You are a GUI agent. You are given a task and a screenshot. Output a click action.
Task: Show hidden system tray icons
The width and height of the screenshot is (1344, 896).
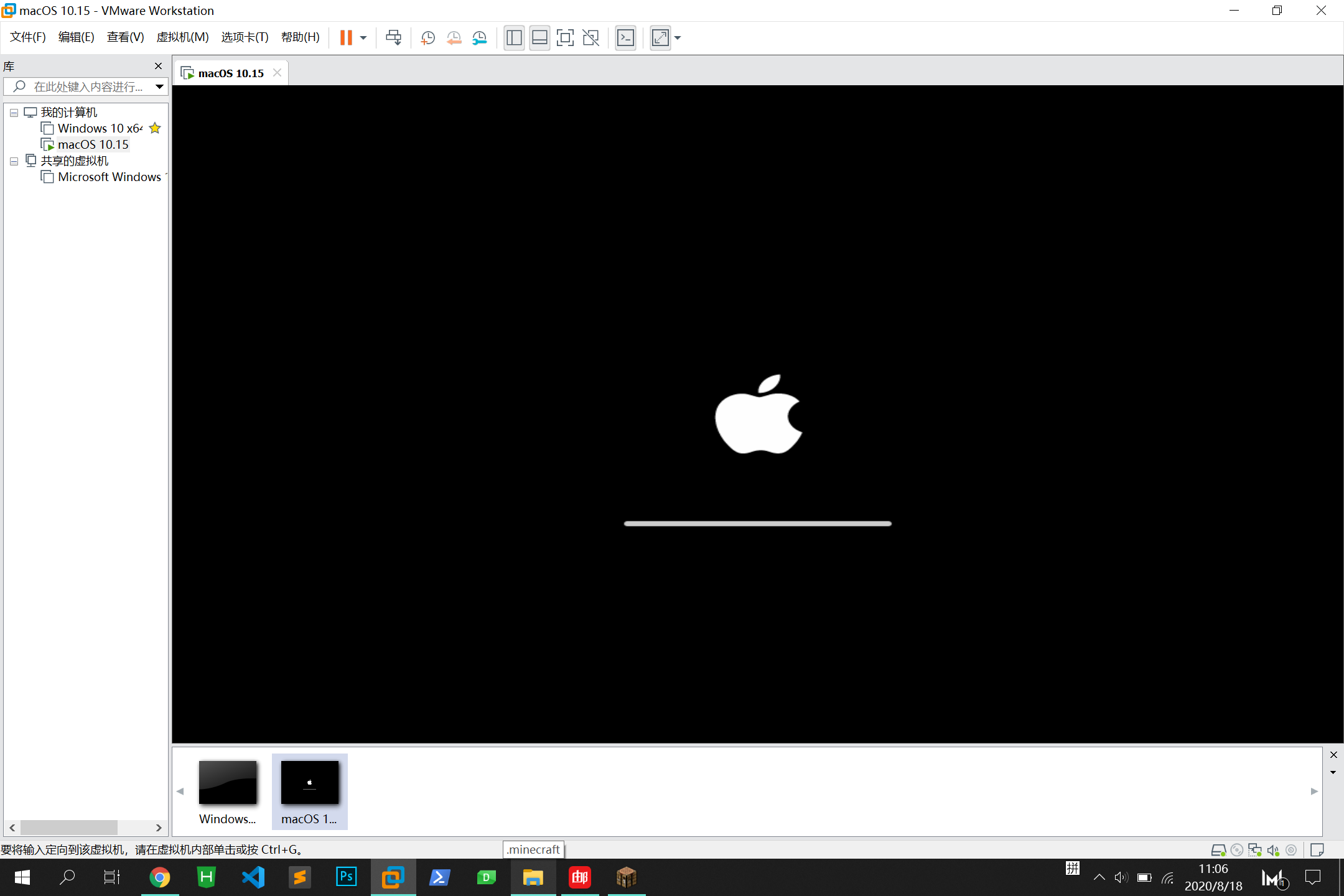point(1099,877)
